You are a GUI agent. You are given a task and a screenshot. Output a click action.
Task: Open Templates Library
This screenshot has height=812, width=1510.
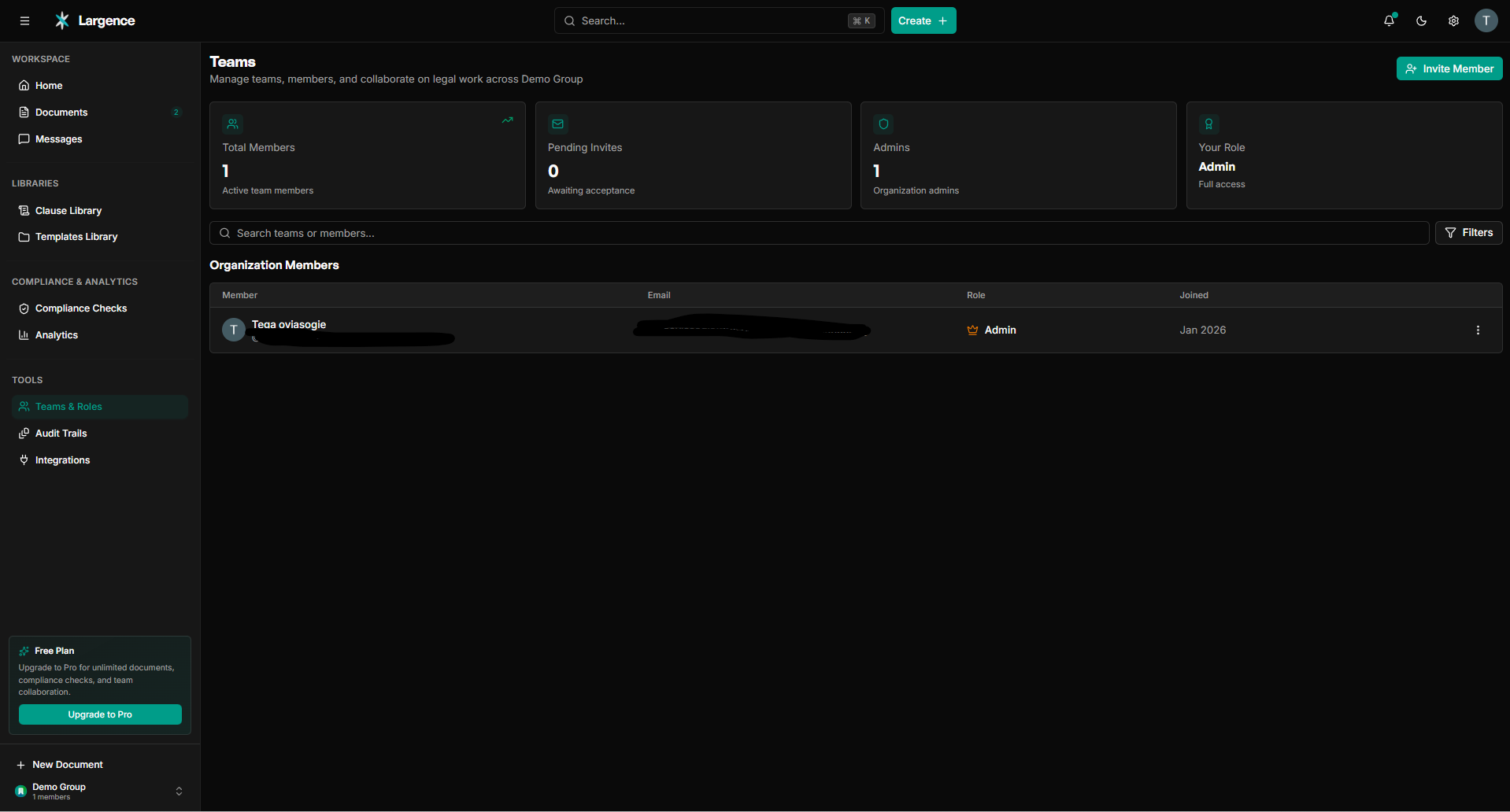pyautogui.click(x=100, y=237)
